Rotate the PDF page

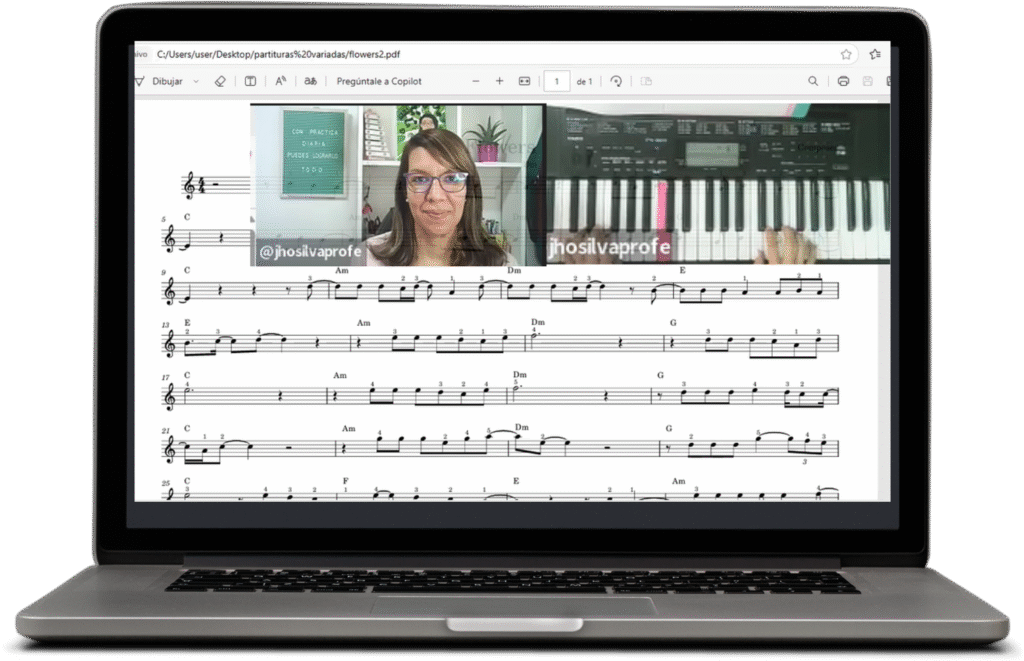coord(616,81)
